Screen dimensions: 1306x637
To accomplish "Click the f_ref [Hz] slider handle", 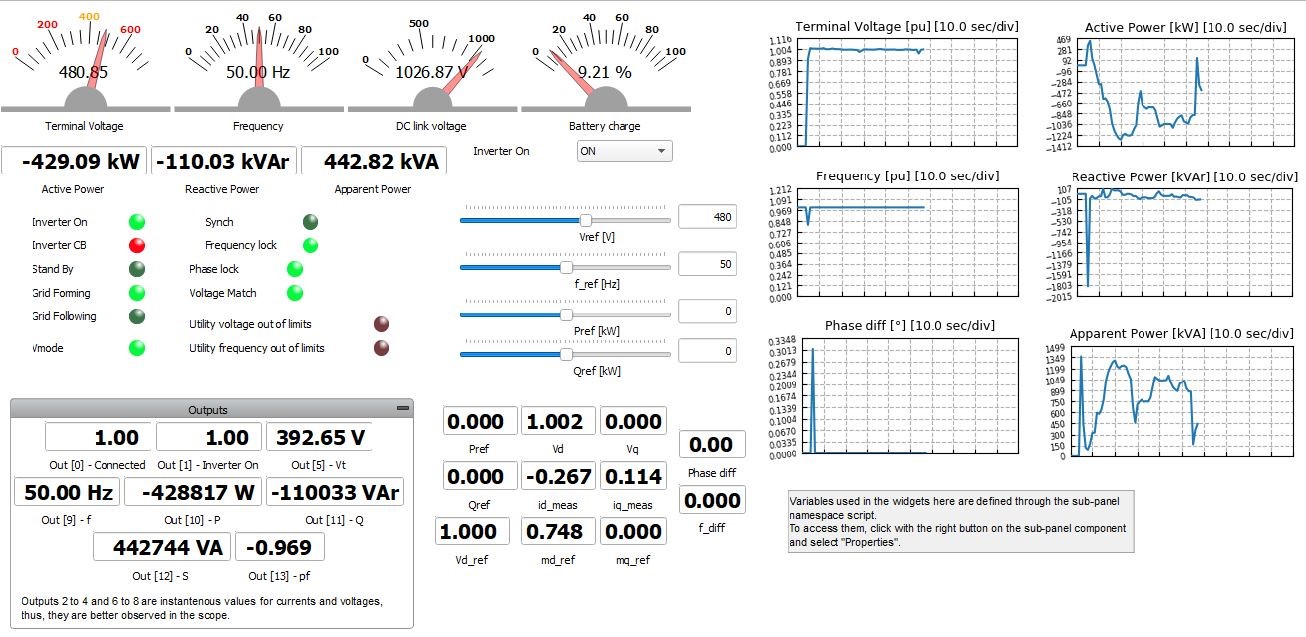I will point(566,267).
